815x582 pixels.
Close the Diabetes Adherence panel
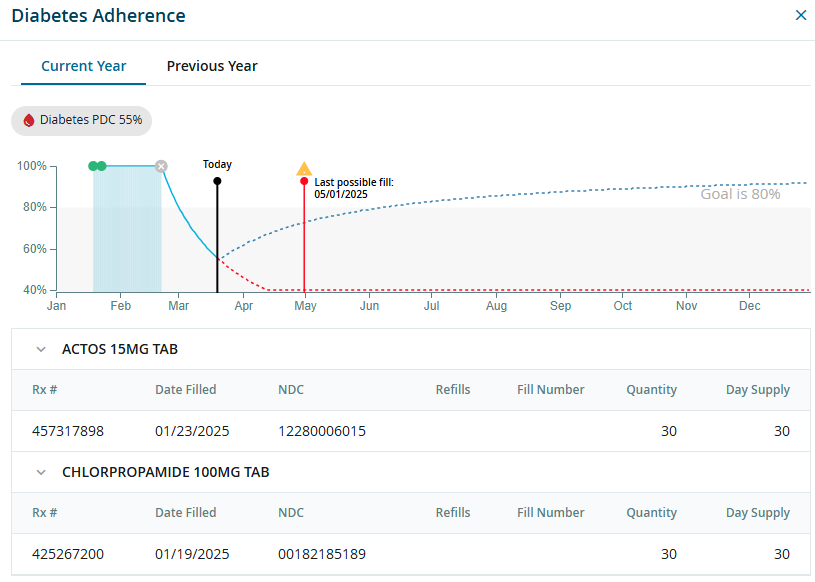click(x=800, y=15)
